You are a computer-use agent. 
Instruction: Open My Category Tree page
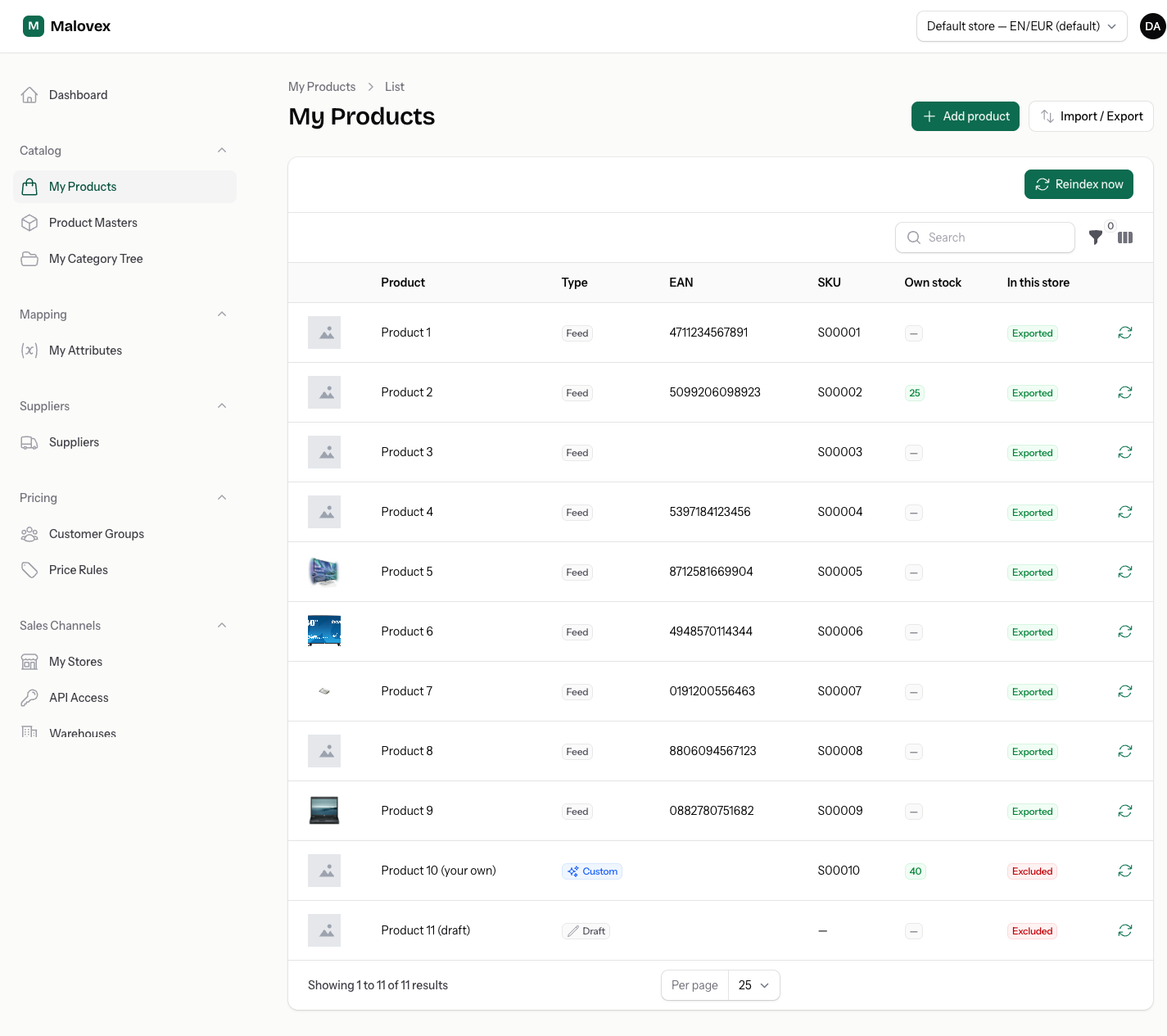tap(124, 259)
